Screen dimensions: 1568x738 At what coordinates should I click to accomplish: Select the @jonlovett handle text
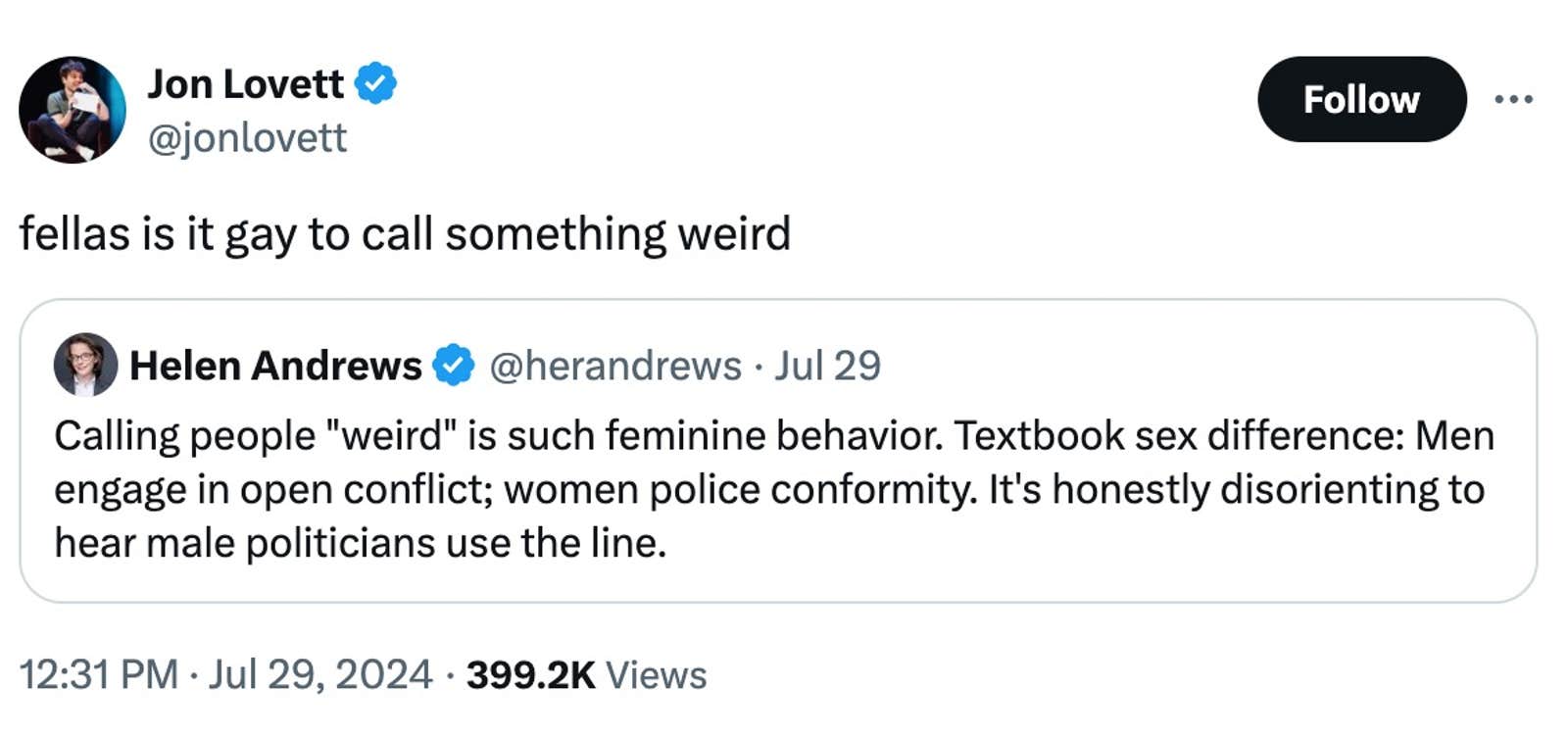(x=248, y=138)
